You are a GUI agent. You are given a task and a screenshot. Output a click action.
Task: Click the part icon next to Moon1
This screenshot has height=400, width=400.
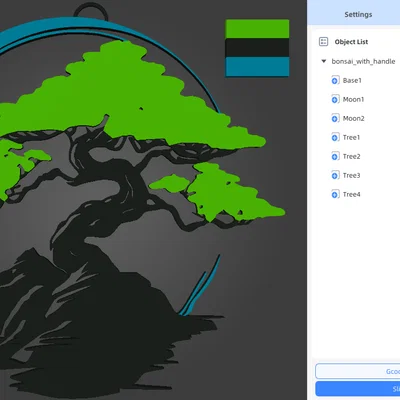point(335,99)
